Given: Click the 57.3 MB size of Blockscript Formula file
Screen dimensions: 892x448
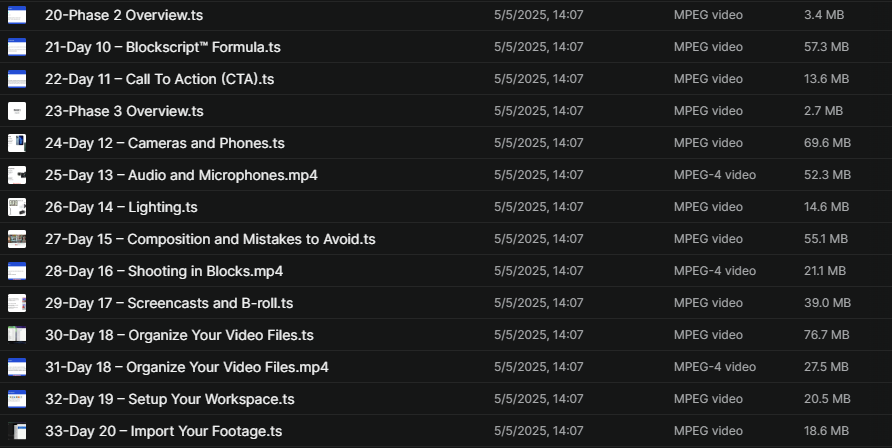Looking at the screenshot, I should 826,47.
